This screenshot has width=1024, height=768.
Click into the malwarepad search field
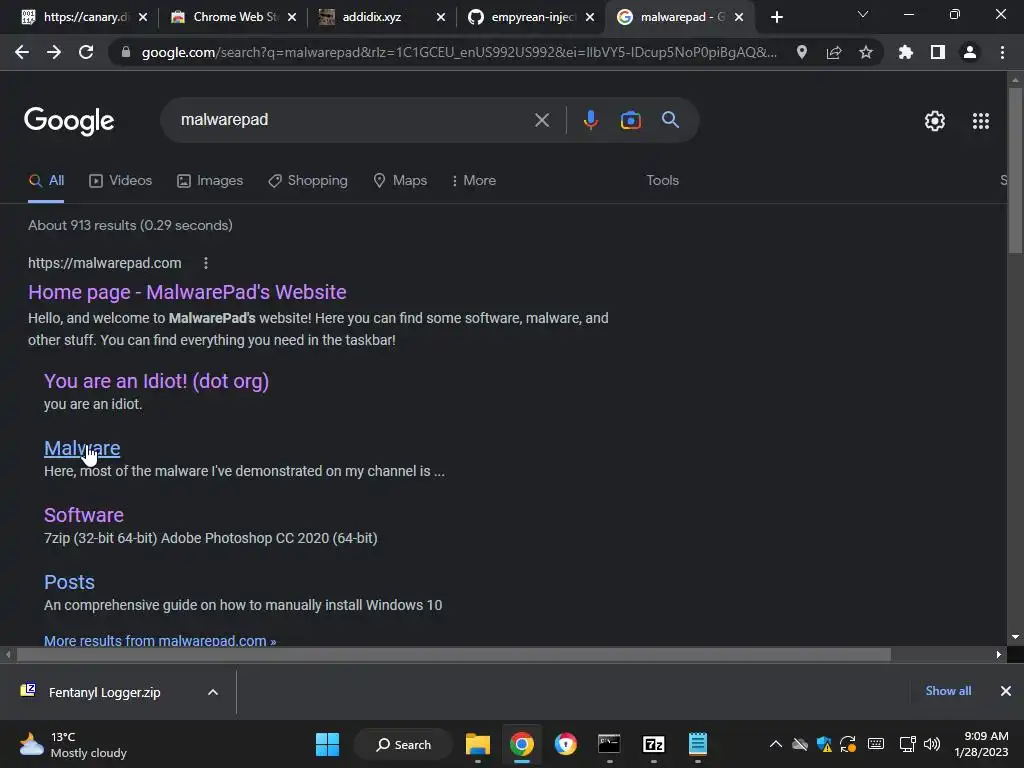coord(353,120)
